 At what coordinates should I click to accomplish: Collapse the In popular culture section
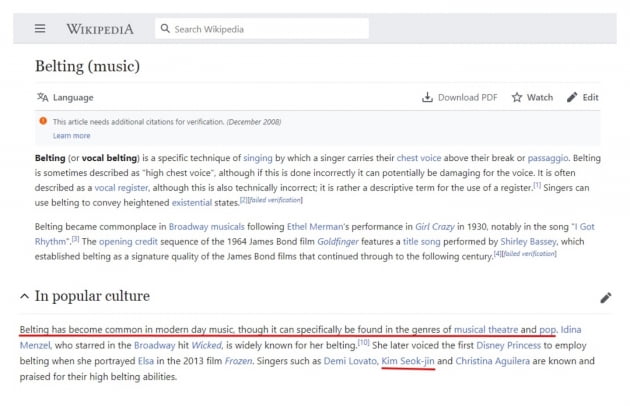pyautogui.click(x=25, y=297)
